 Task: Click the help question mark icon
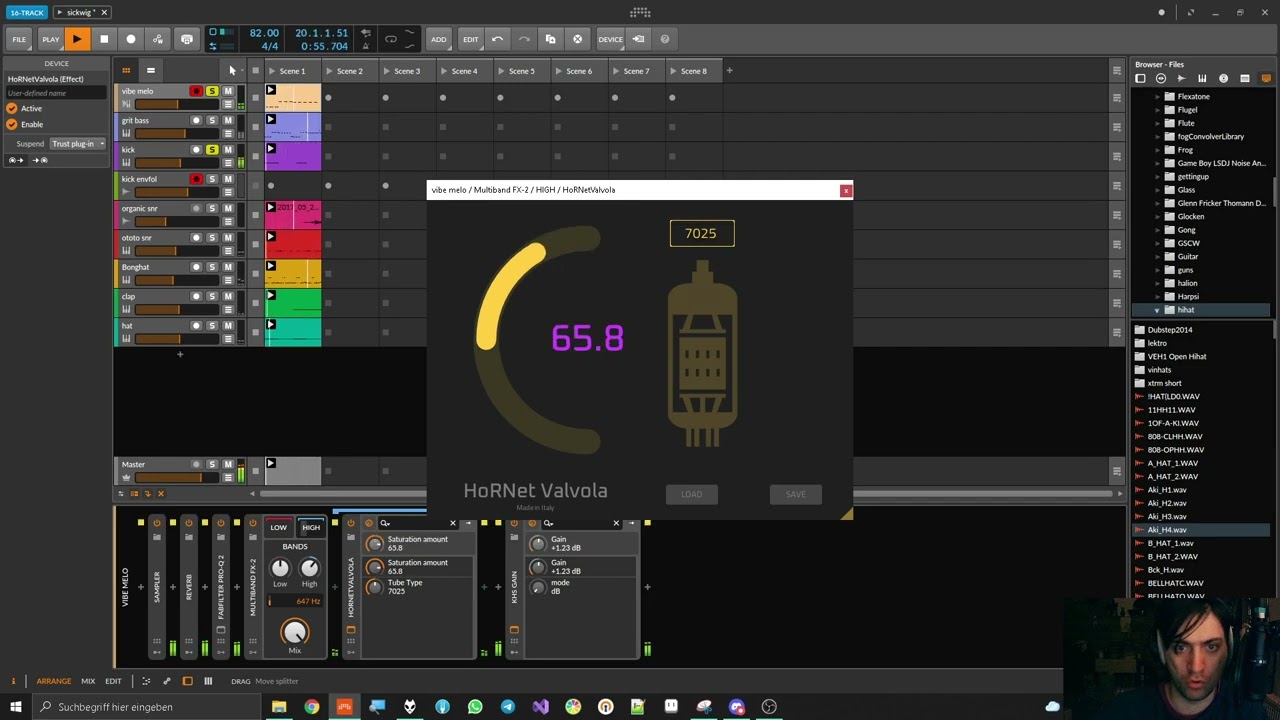click(665, 39)
